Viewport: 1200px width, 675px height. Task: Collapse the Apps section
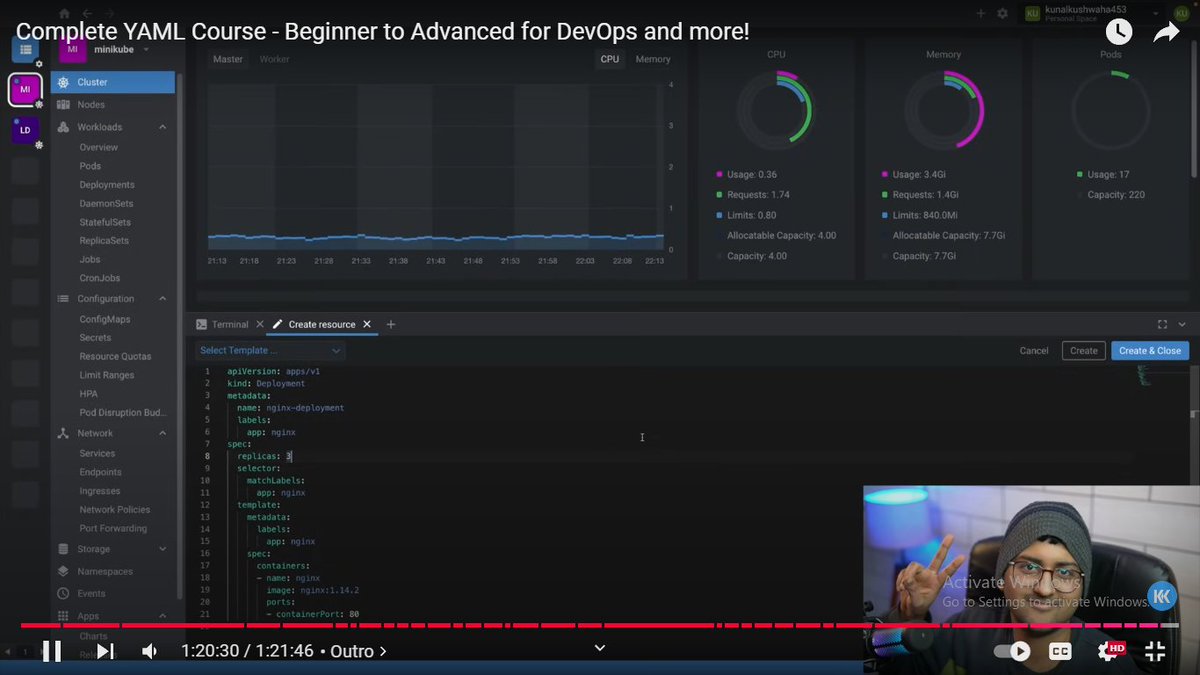pyautogui.click(x=163, y=616)
